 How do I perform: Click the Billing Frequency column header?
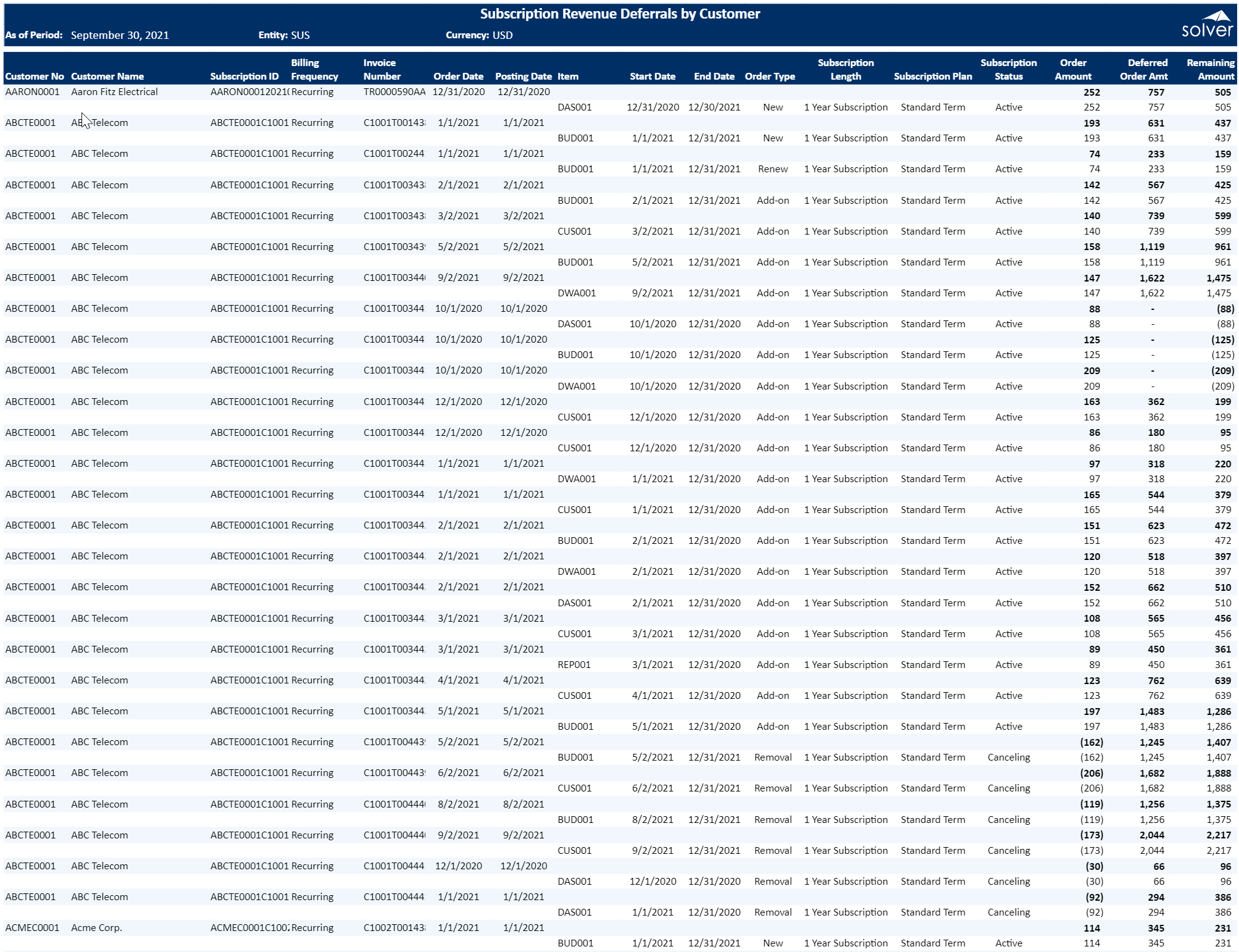[x=314, y=70]
